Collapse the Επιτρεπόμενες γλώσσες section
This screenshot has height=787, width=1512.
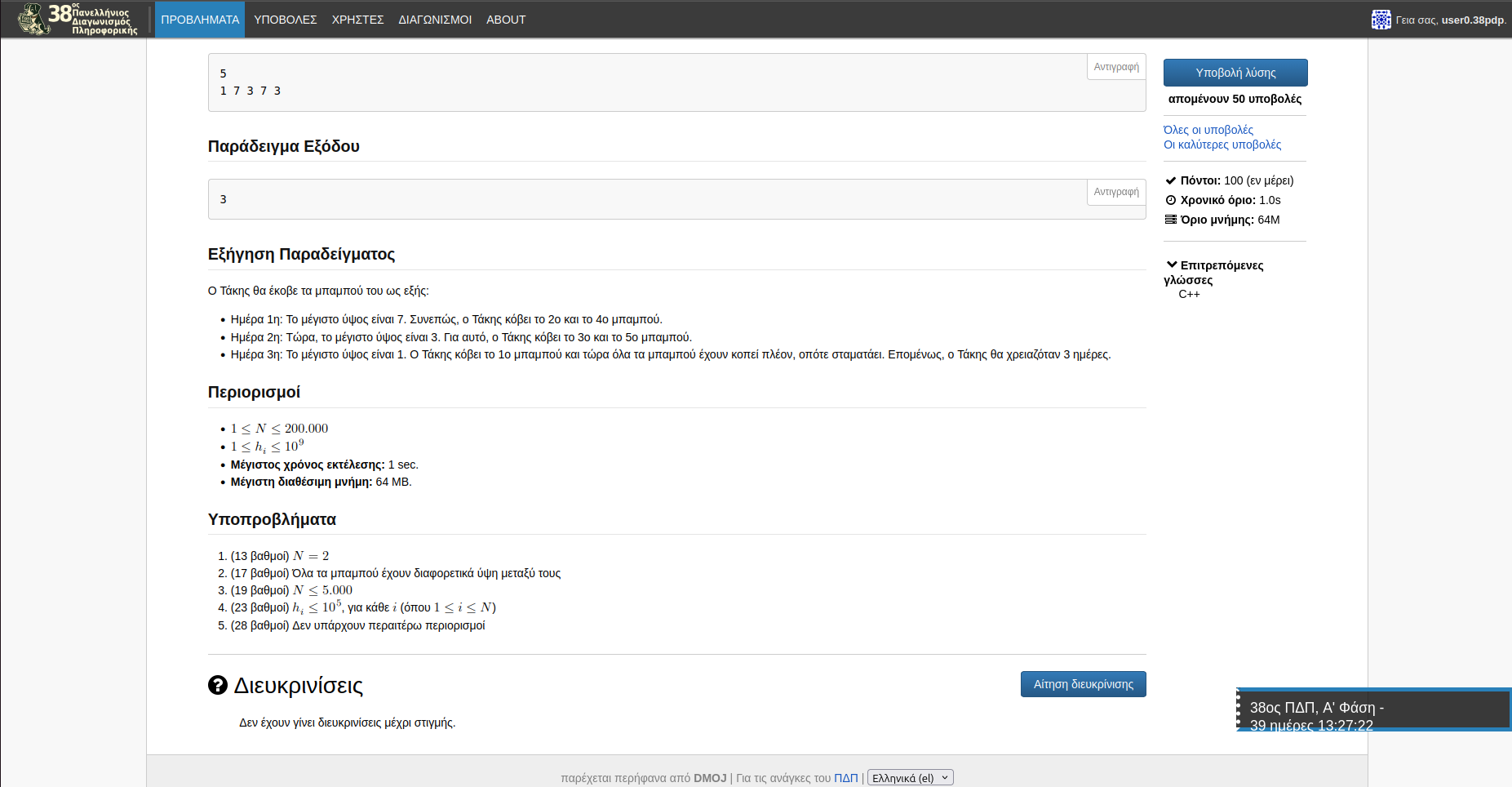click(1172, 265)
